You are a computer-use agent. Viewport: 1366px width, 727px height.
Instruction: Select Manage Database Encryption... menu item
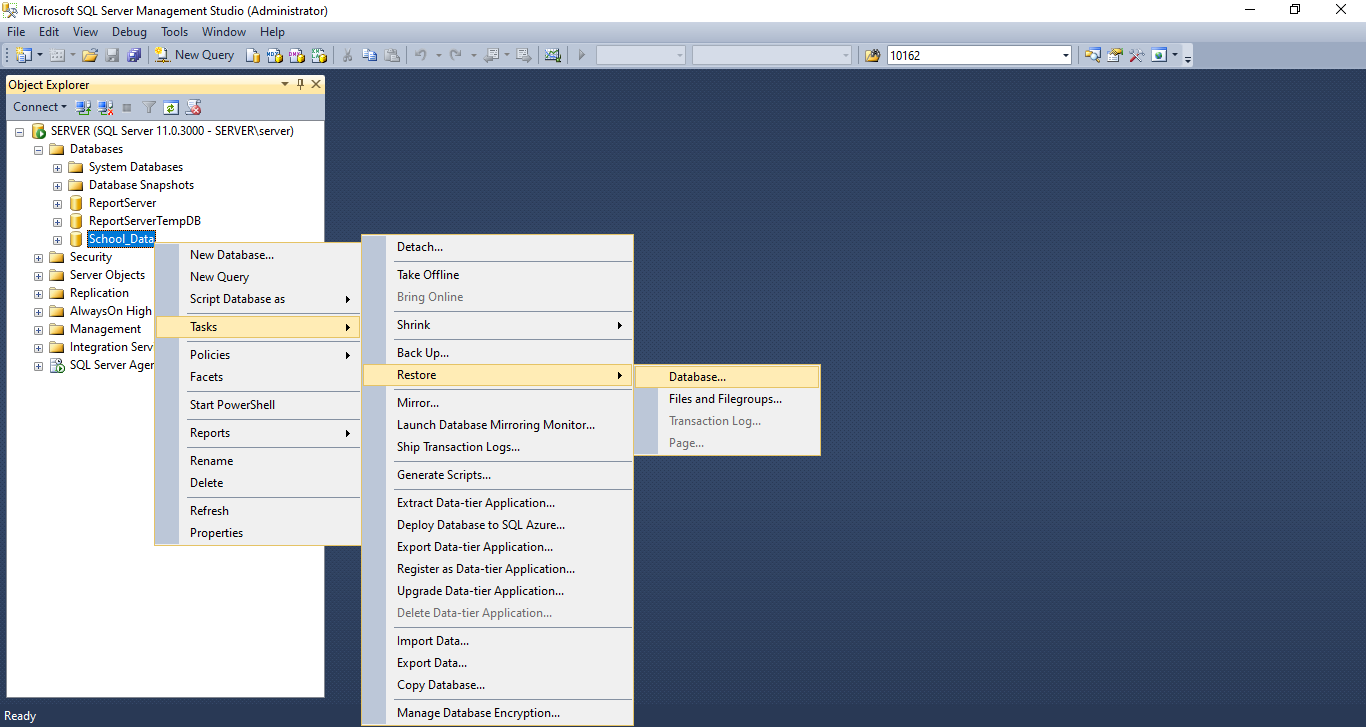click(497, 713)
